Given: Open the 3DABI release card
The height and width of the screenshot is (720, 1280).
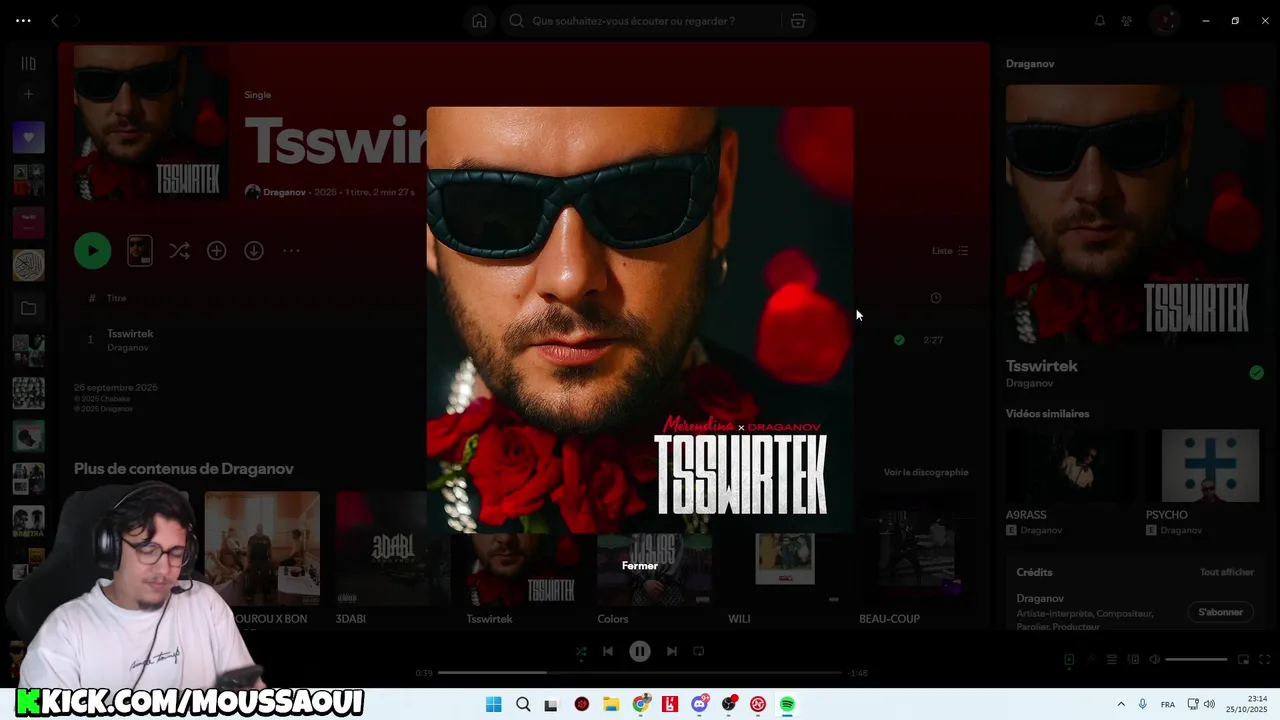Looking at the screenshot, I should tap(393, 558).
